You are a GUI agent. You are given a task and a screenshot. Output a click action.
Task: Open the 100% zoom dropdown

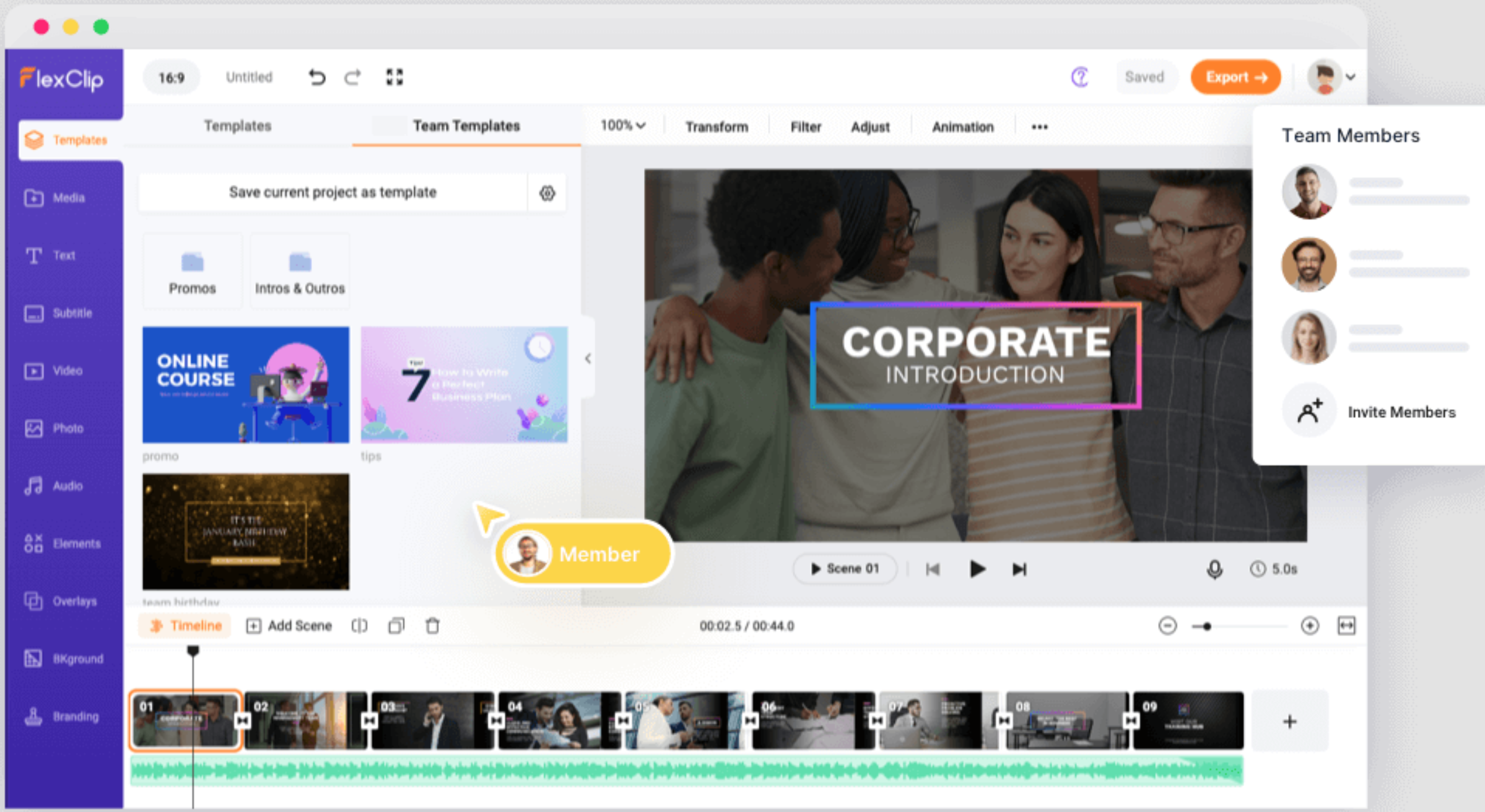pos(622,126)
